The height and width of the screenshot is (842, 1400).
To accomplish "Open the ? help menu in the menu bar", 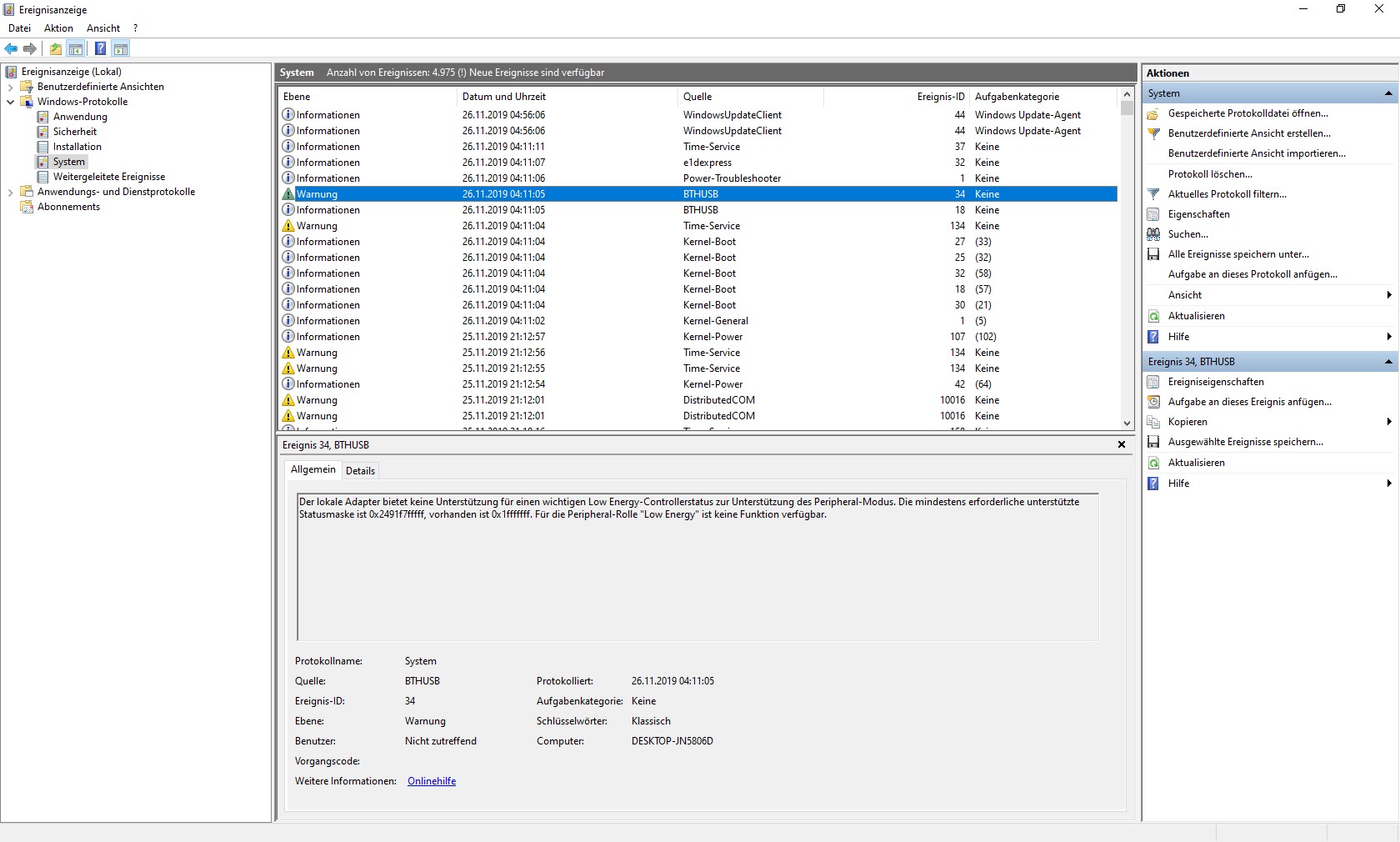I will 136,28.
